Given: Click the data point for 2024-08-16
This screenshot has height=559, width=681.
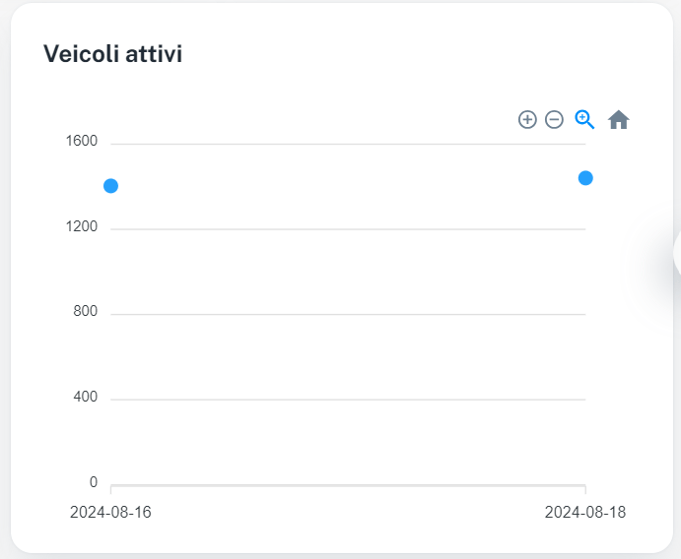Looking at the screenshot, I should click(x=111, y=186).
